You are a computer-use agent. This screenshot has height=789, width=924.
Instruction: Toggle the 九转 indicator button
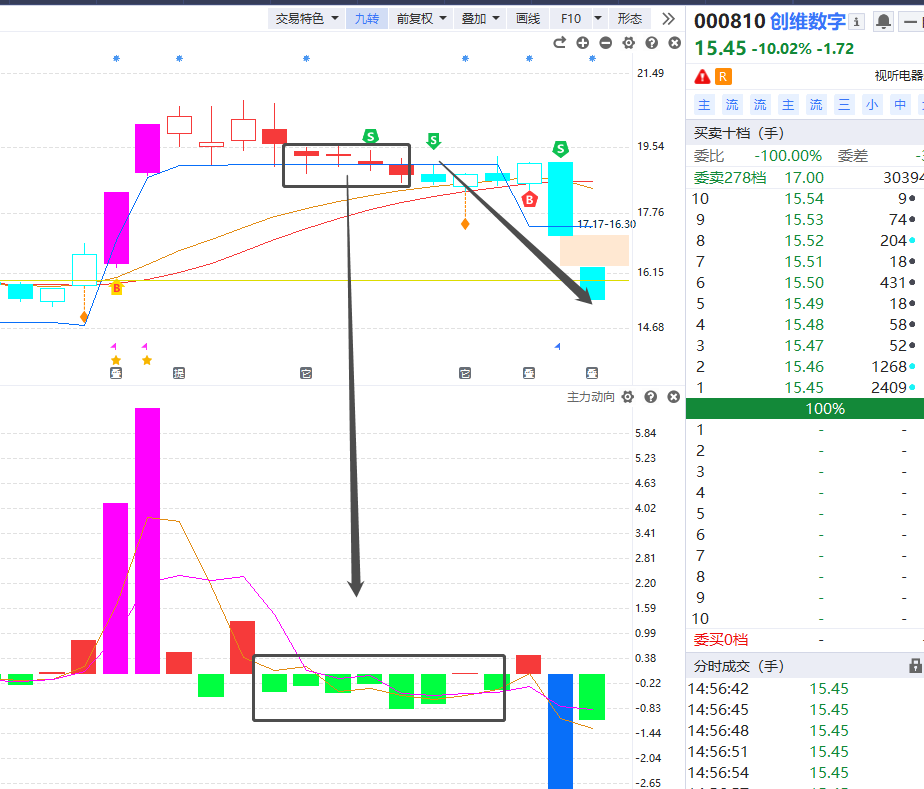pyautogui.click(x=367, y=18)
